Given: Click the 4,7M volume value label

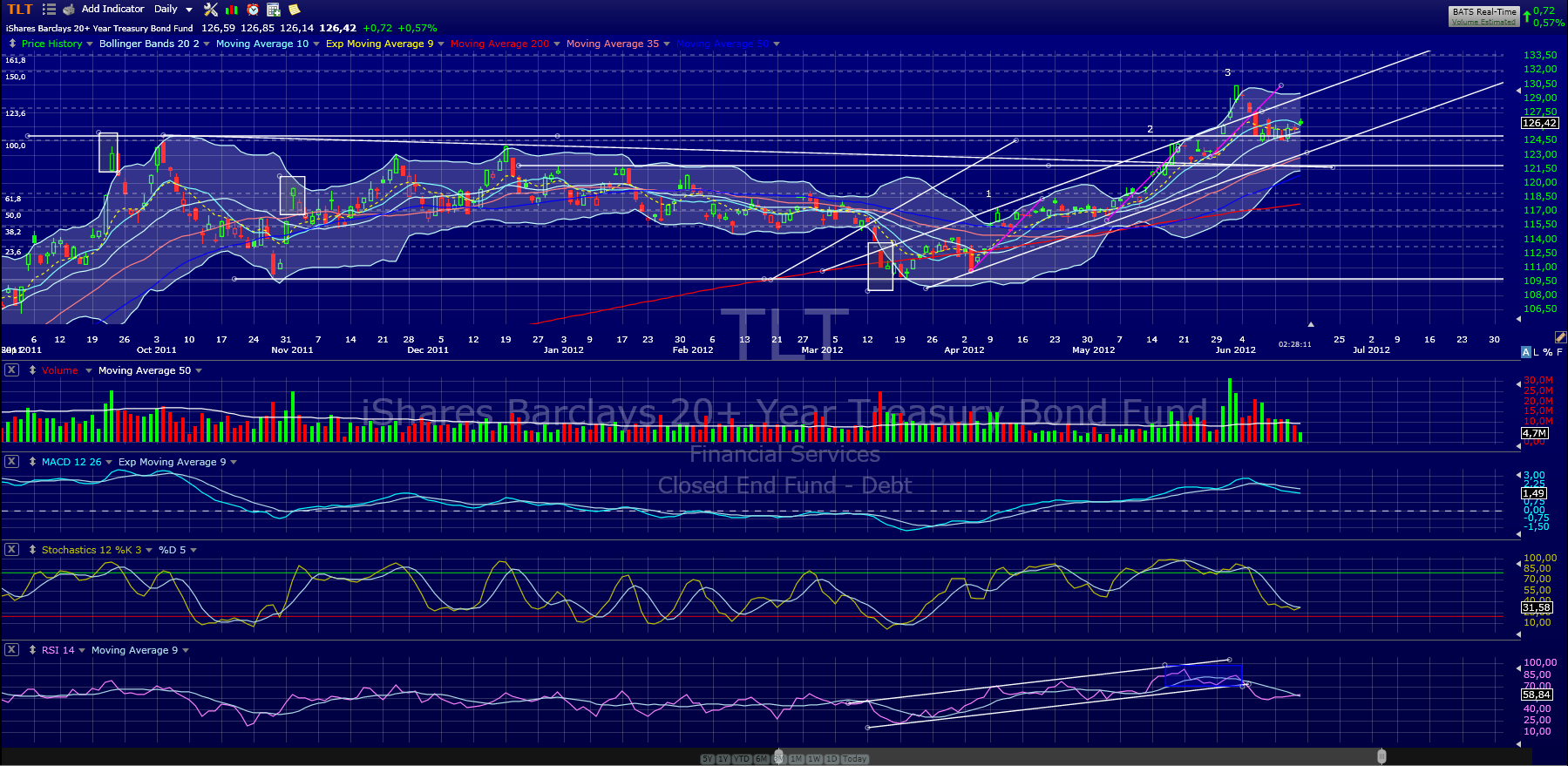Looking at the screenshot, I should [1534, 433].
